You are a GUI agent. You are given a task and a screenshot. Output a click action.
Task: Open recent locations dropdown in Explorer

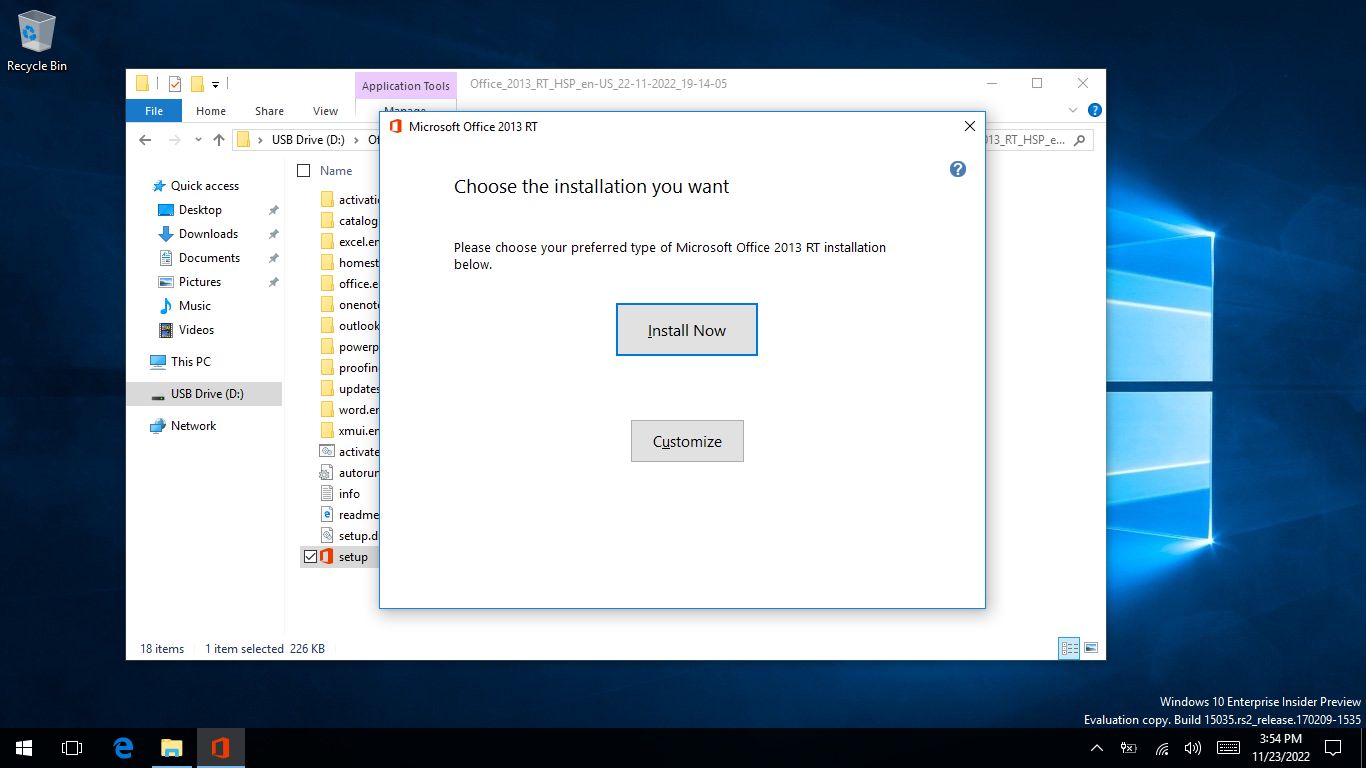(x=198, y=140)
